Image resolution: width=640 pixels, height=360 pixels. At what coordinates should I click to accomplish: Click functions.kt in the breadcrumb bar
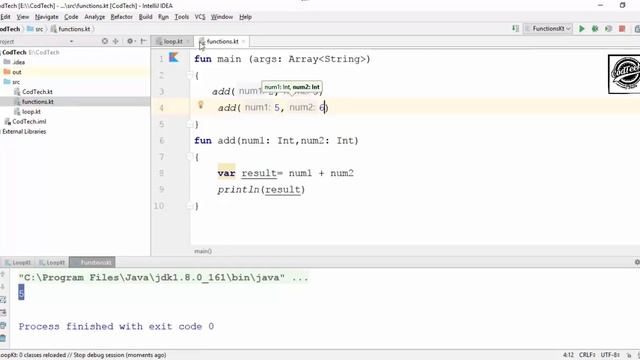[x=70, y=29]
